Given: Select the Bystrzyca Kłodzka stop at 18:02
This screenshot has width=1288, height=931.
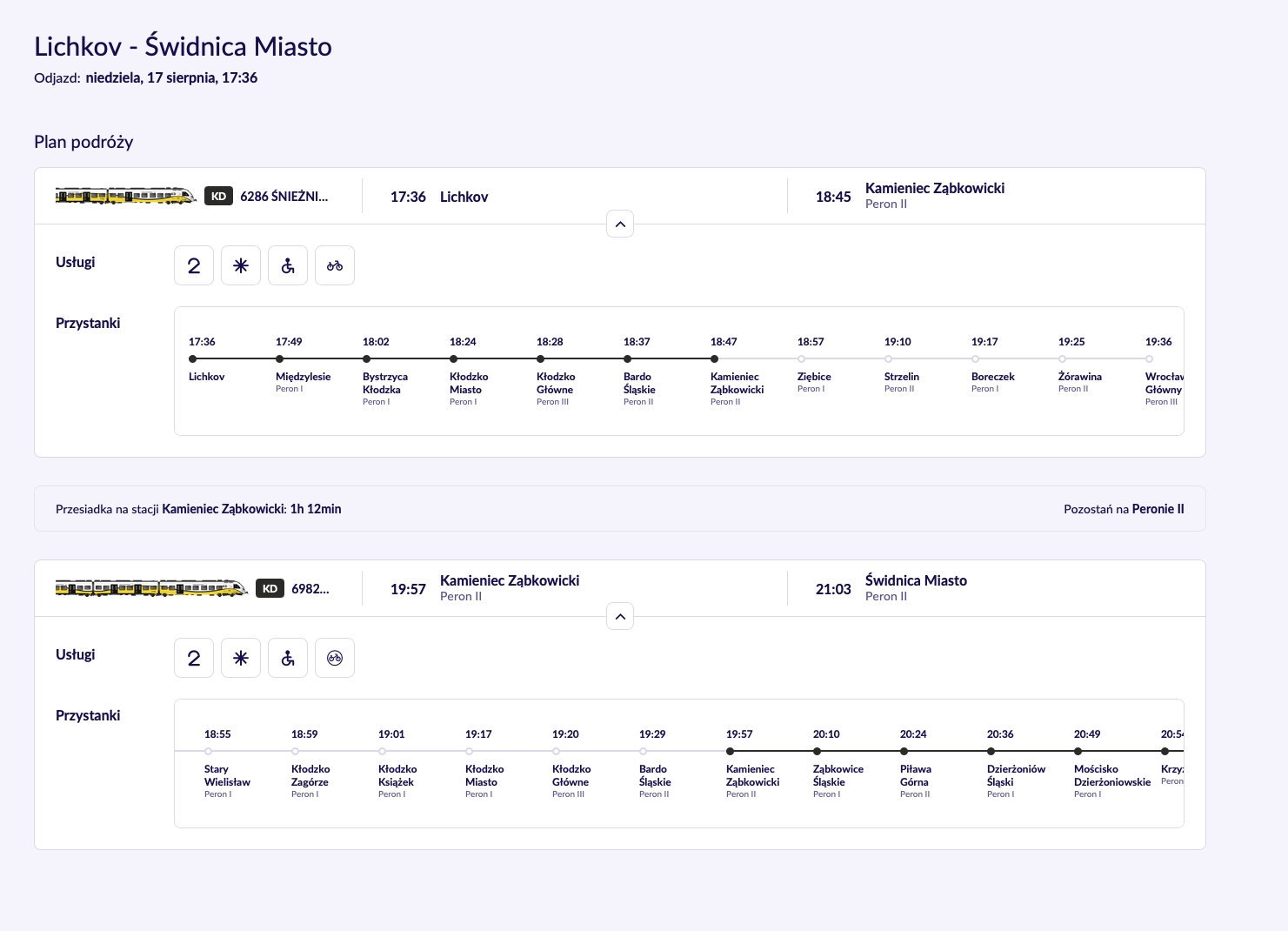Looking at the screenshot, I should [366, 358].
